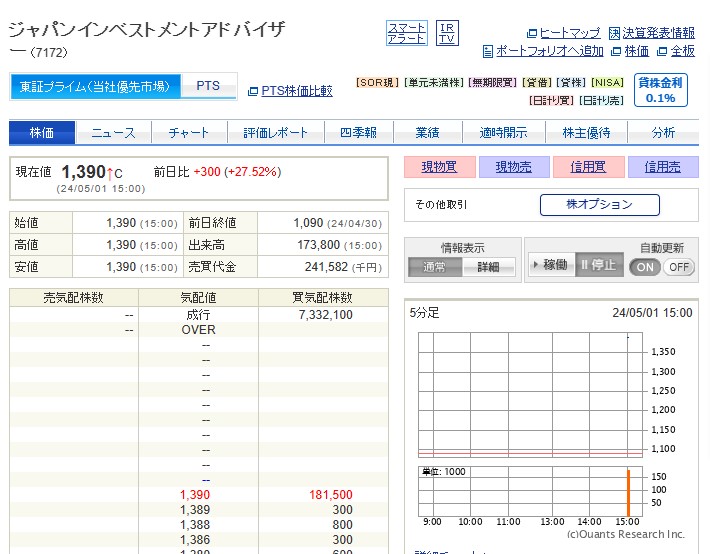Click the 買気配株数 column header
This screenshot has width=710, height=554.
[323, 298]
